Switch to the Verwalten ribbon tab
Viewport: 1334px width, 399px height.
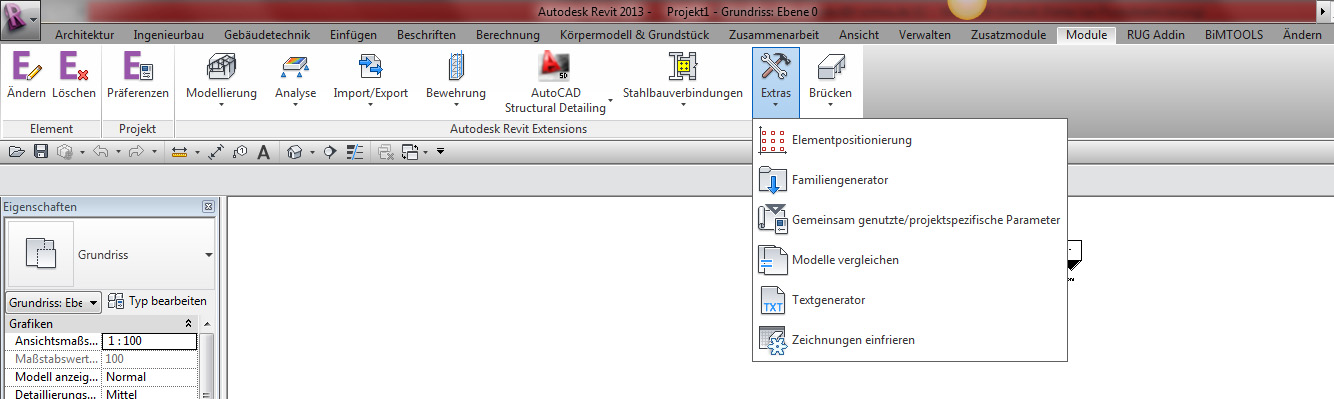click(925, 35)
